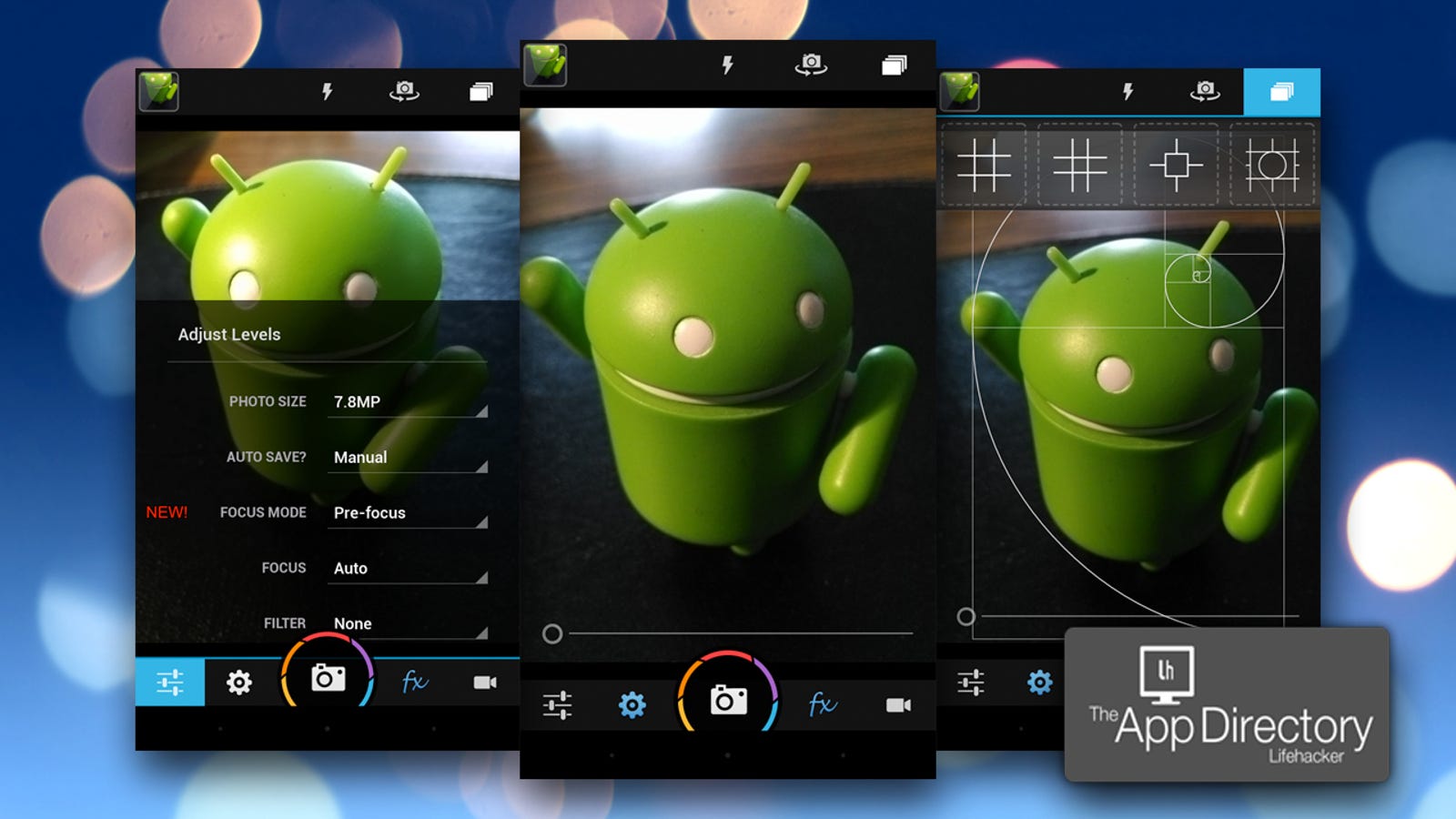Tap the shutter camera button in middle screen

728,700
